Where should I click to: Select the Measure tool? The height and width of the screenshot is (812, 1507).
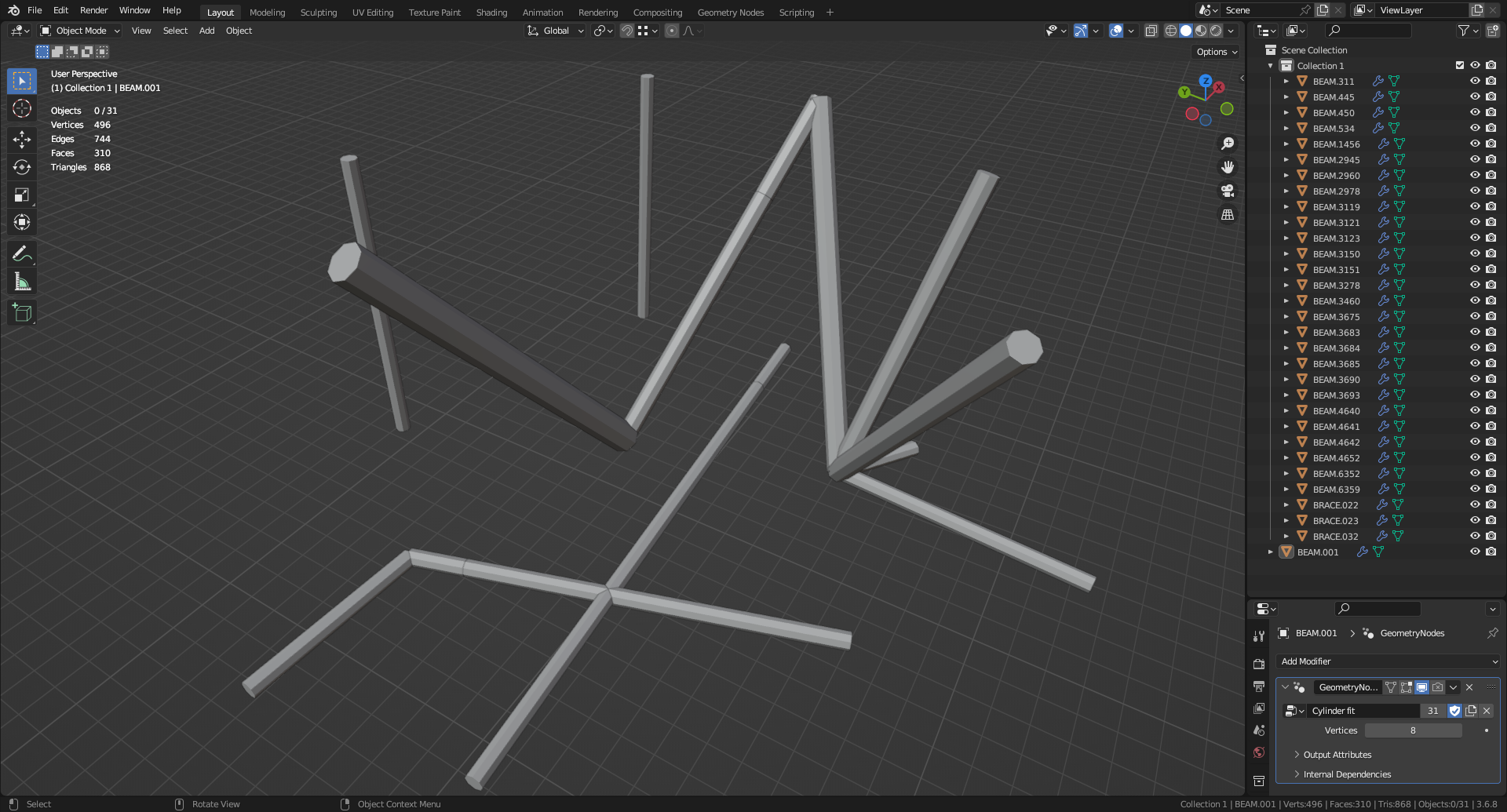click(x=22, y=282)
